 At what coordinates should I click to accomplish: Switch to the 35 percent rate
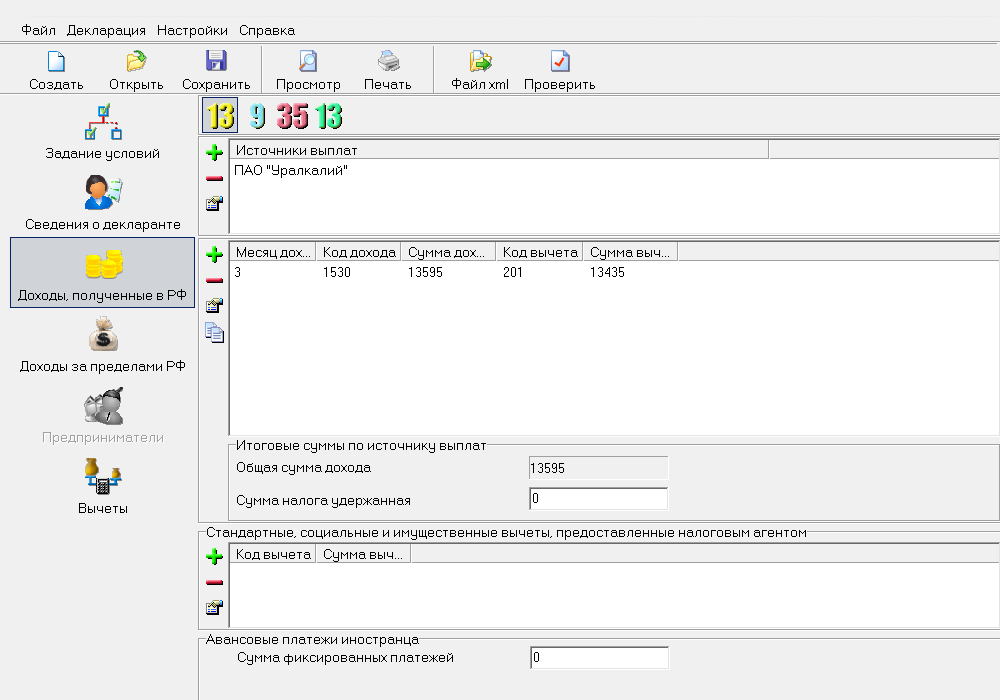coord(293,116)
